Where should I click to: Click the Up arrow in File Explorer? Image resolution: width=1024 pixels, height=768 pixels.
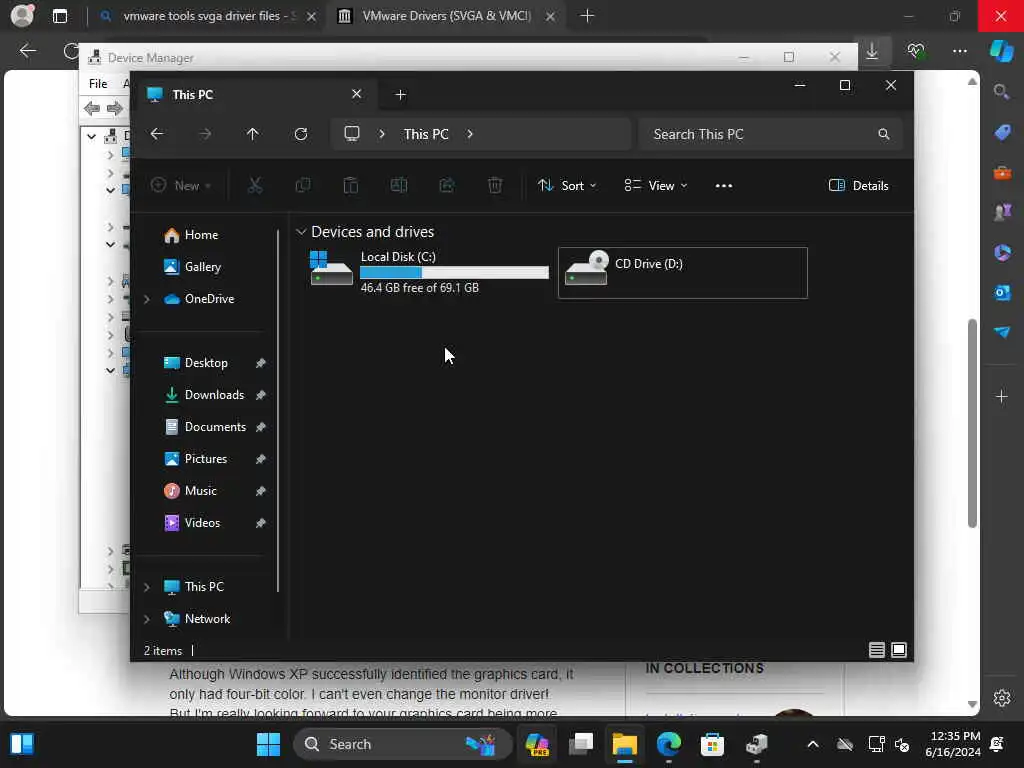253,134
